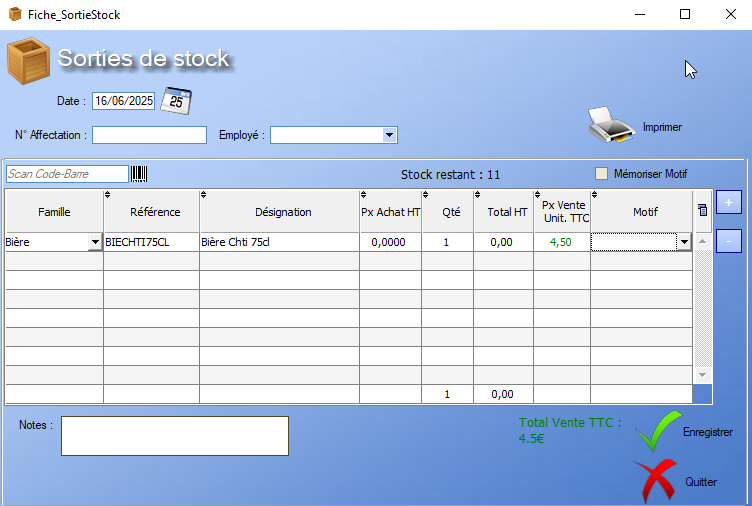Remove a row with the minus button
Image resolution: width=752 pixels, height=506 pixels.
[x=729, y=241]
